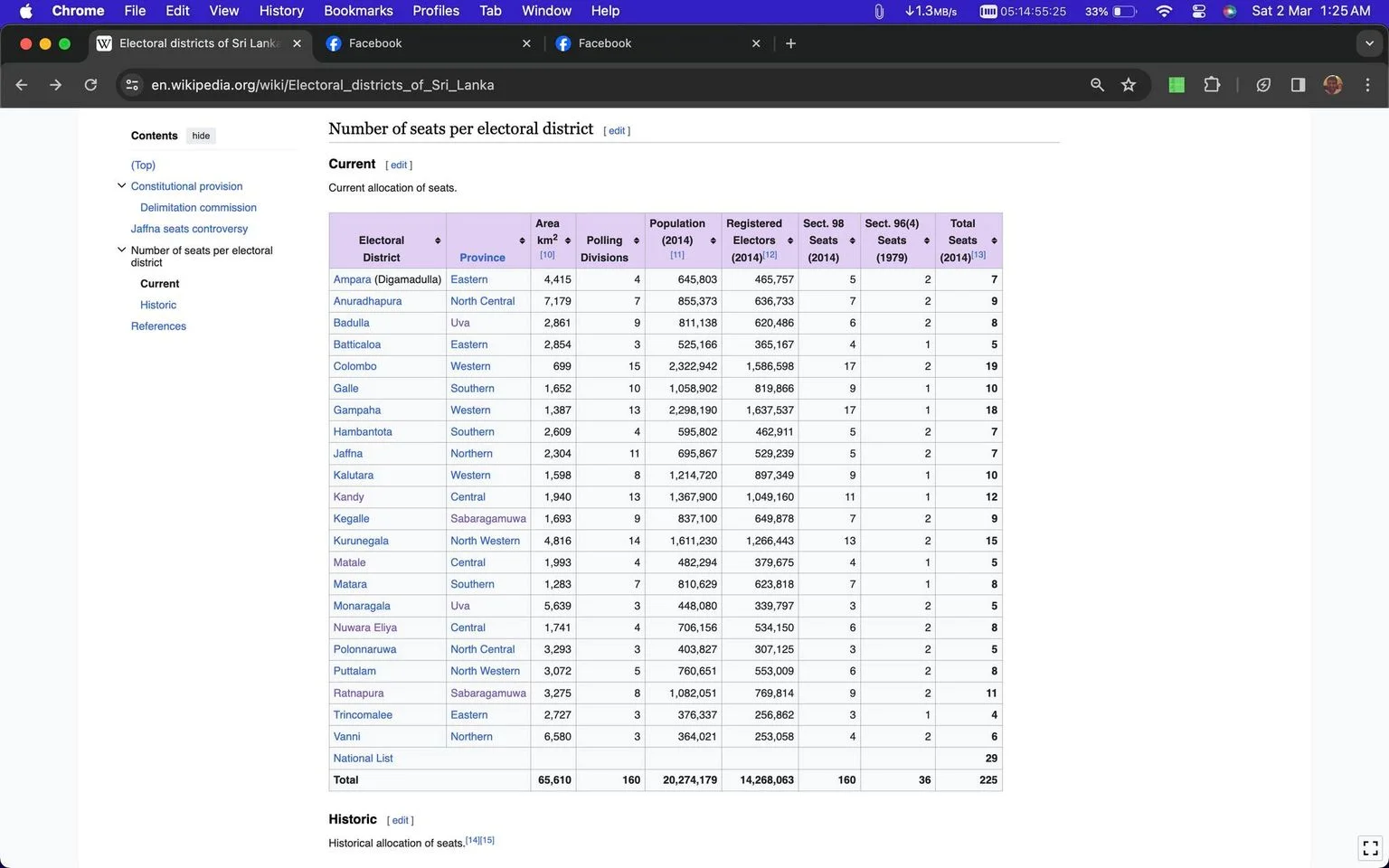Open Chrome three-dot menu
Viewport: 1389px width, 868px height.
1367,85
